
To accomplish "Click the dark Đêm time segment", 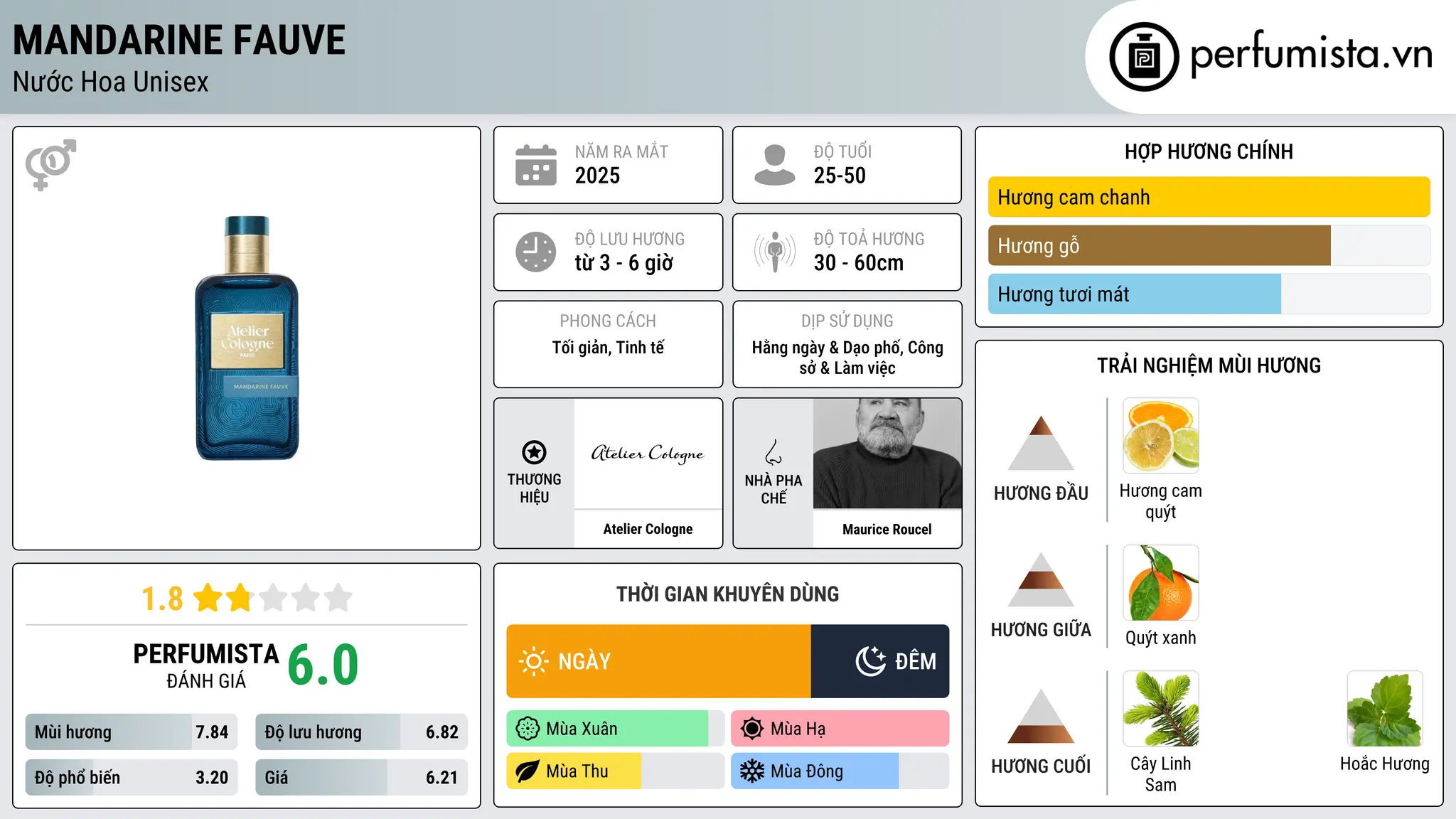I will pos(880,661).
